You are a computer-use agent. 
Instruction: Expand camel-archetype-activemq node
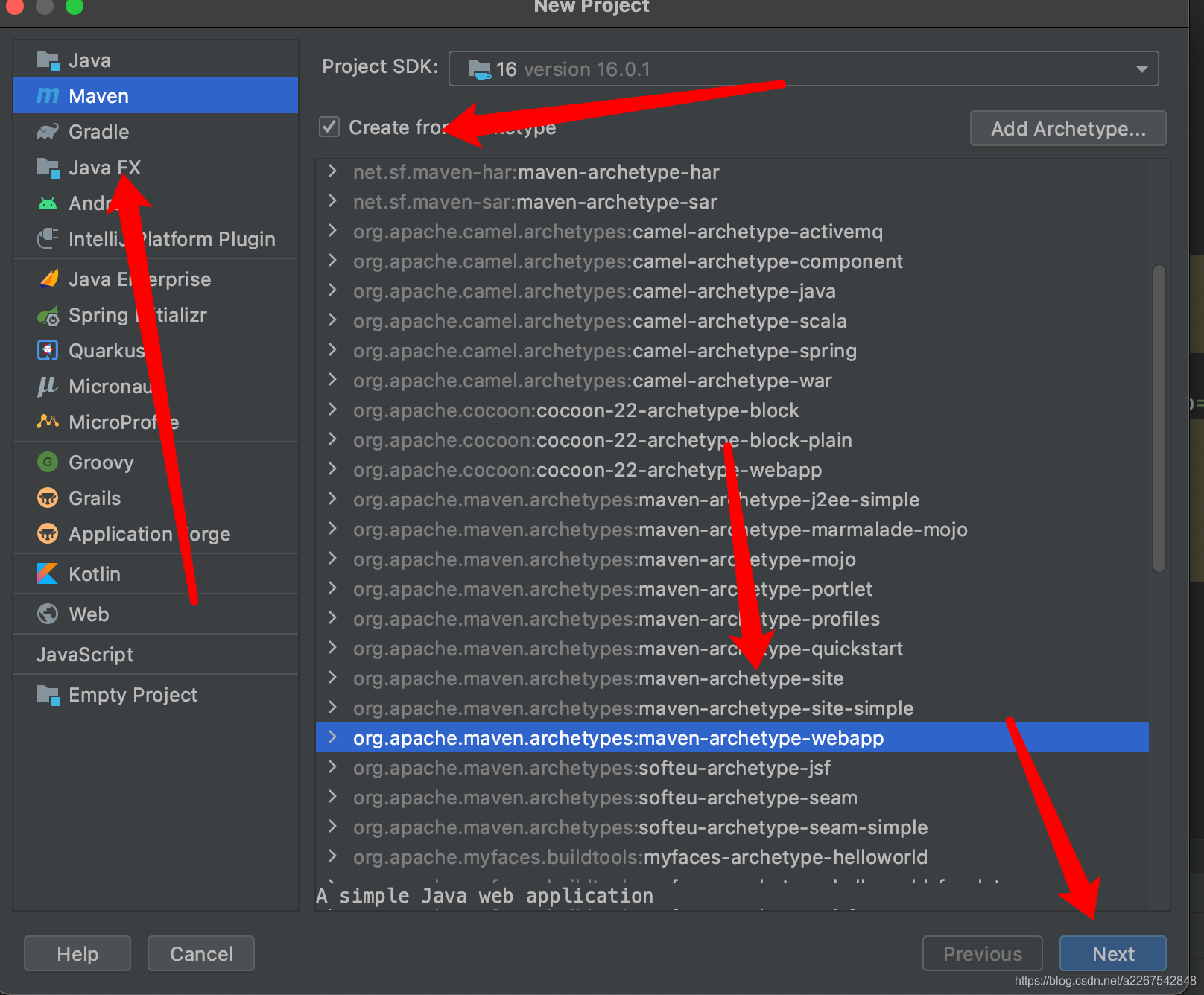pos(332,231)
